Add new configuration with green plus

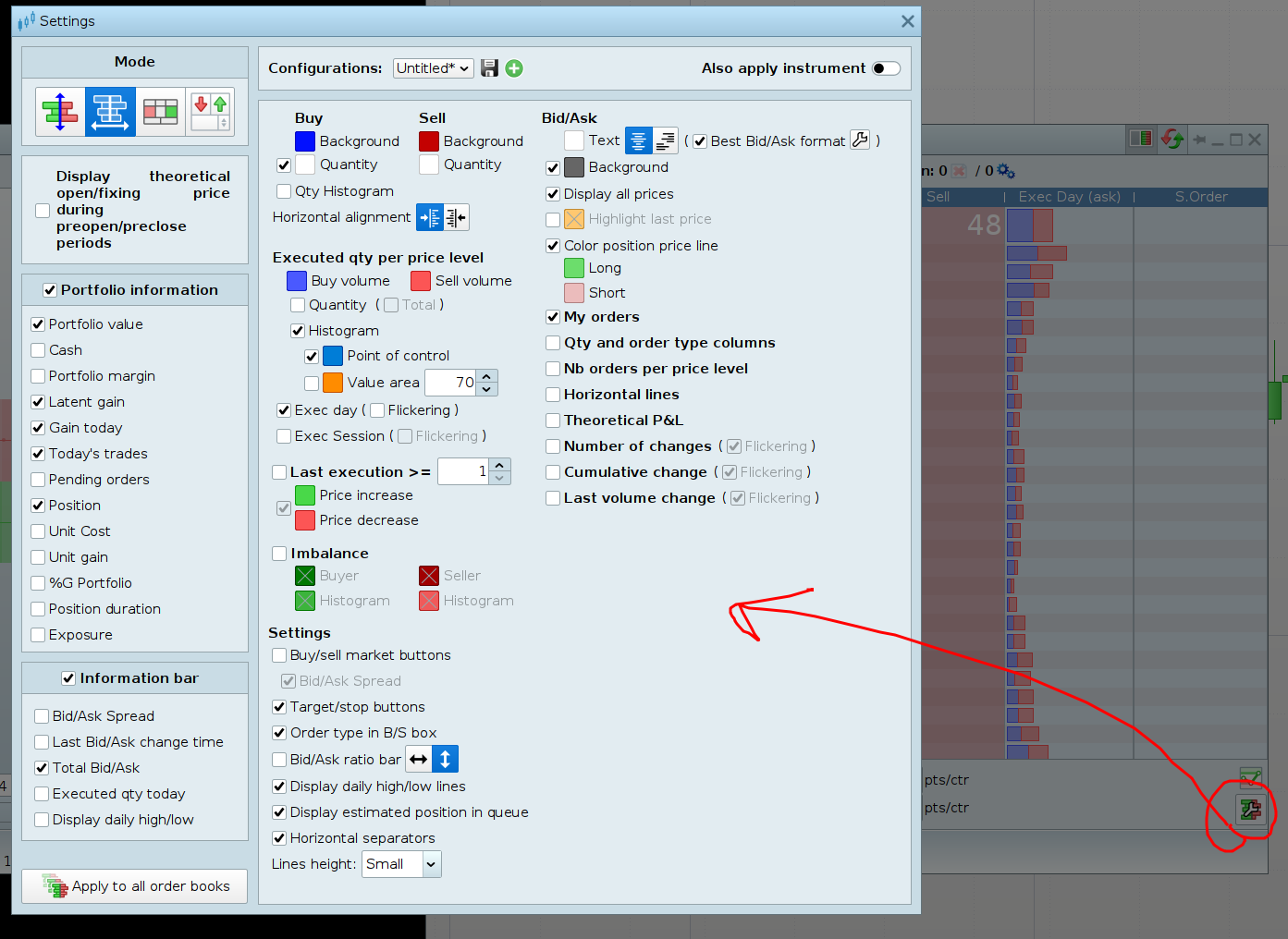(514, 68)
